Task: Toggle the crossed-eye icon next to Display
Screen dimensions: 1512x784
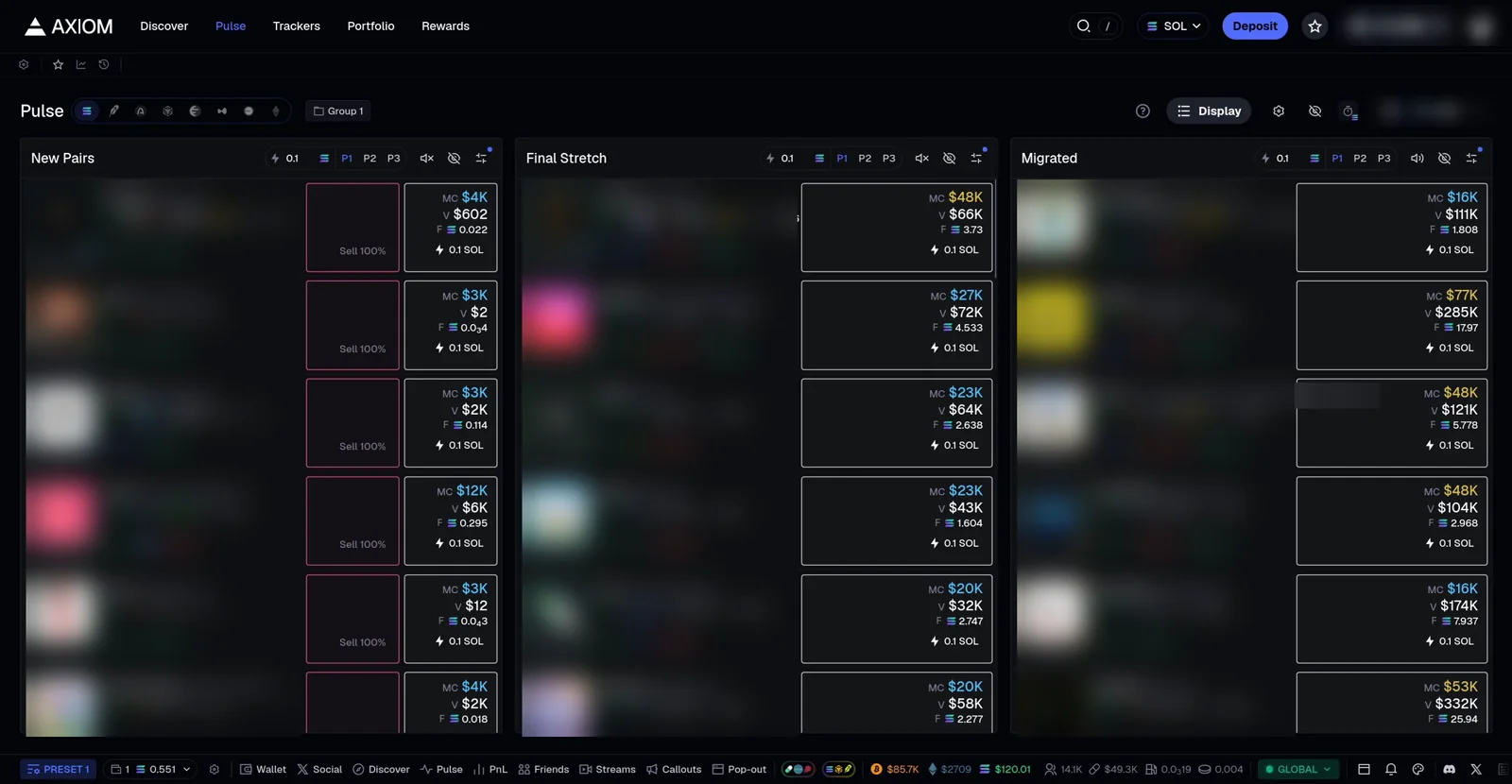Action: click(x=1314, y=111)
